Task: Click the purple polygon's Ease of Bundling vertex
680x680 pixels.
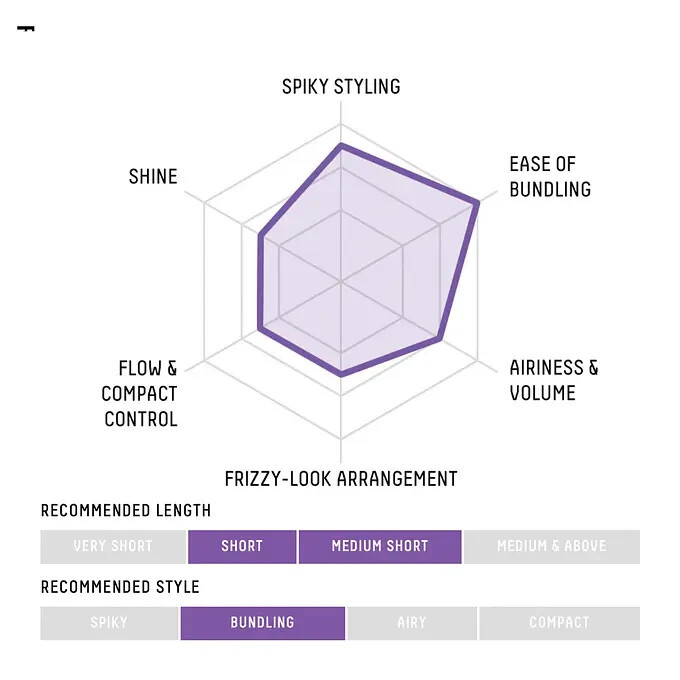Action: pyautogui.click(x=477, y=204)
